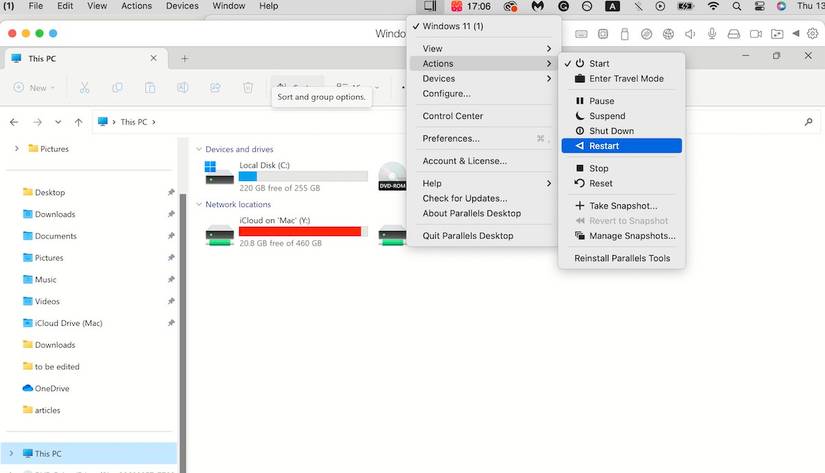Select Pause in Actions submenu
Screen dimensions: 825x473
pyautogui.click(x=622, y=101)
